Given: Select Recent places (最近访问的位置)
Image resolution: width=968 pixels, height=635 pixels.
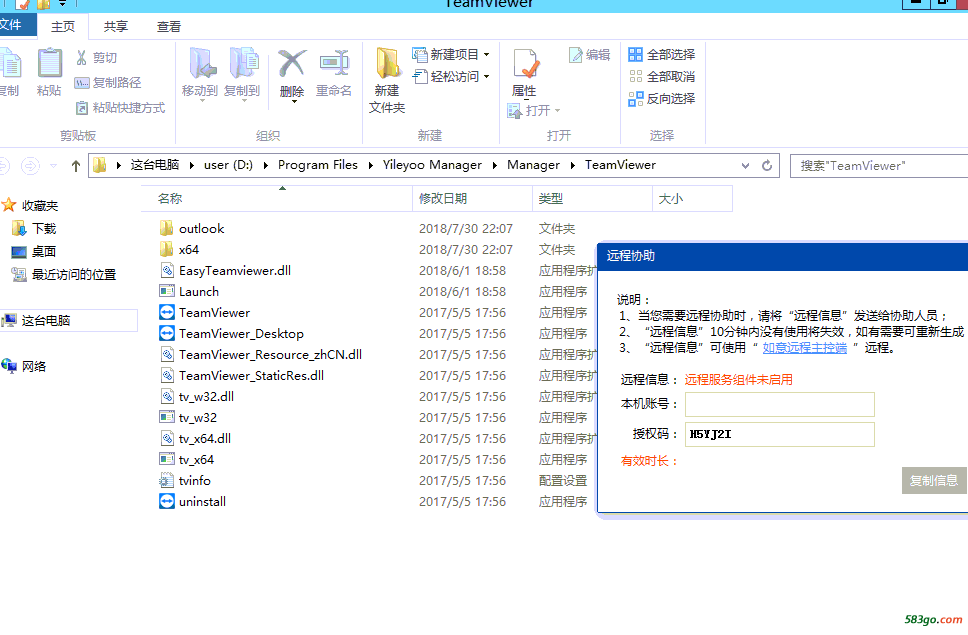Looking at the screenshot, I should click(x=64, y=275).
